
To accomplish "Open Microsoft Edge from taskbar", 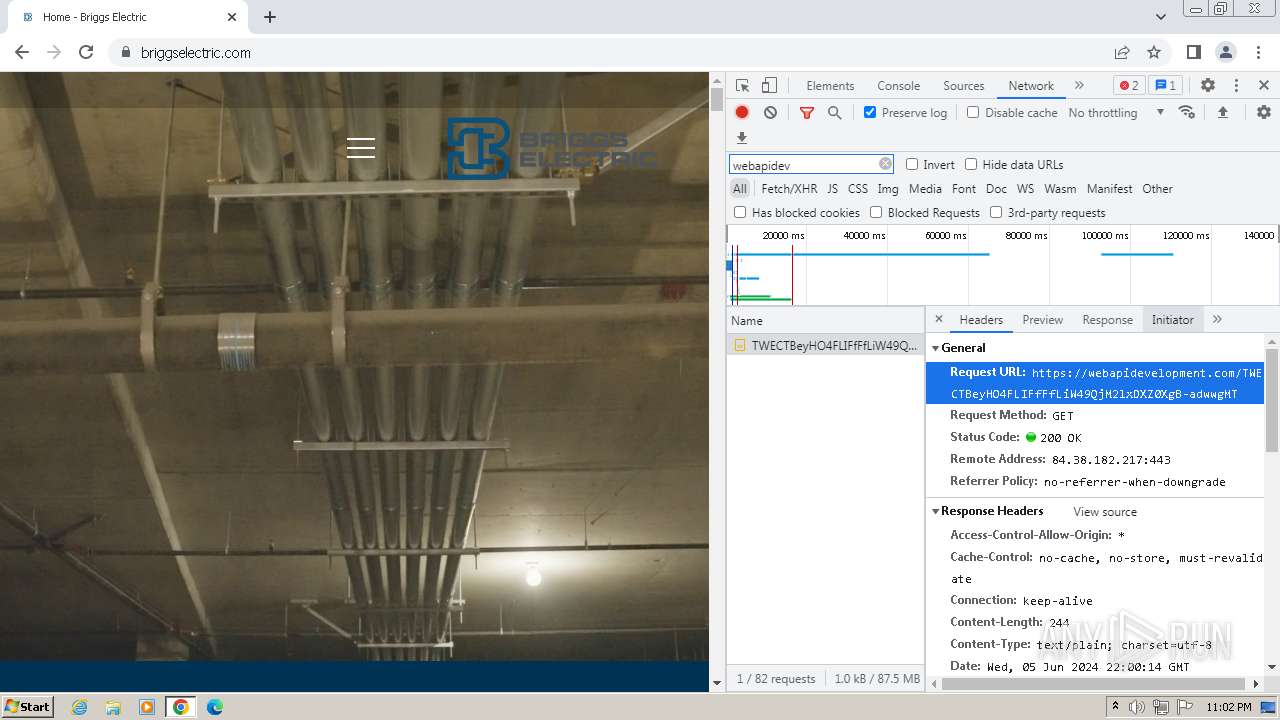I will point(214,706).
